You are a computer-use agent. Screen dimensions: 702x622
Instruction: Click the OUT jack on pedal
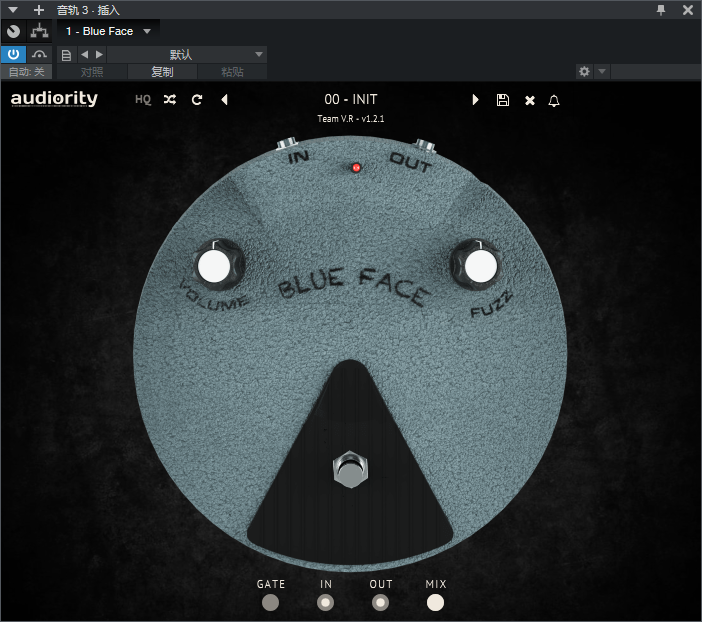(425, 146)
